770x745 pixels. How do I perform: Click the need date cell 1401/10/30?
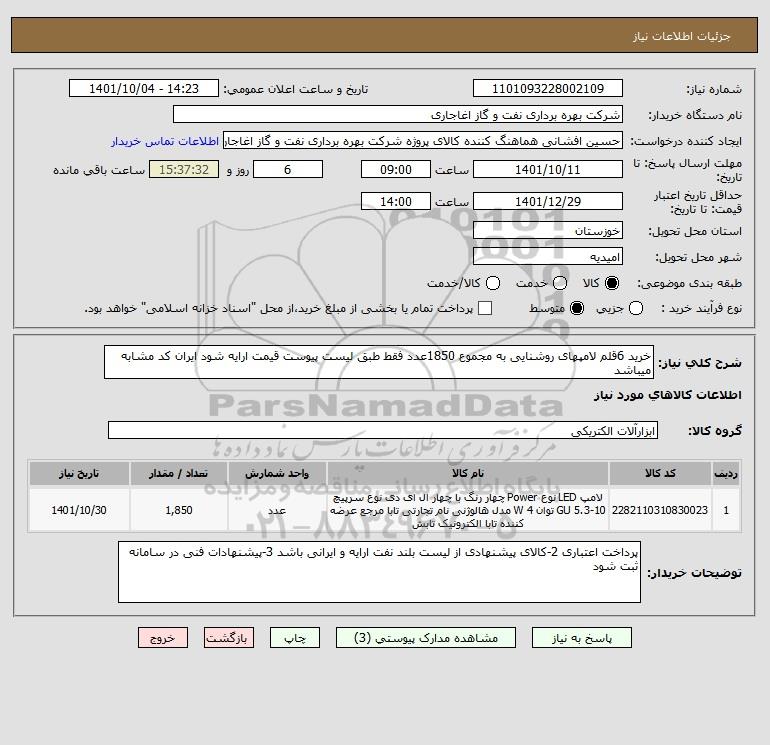click(x=79, y=510)
